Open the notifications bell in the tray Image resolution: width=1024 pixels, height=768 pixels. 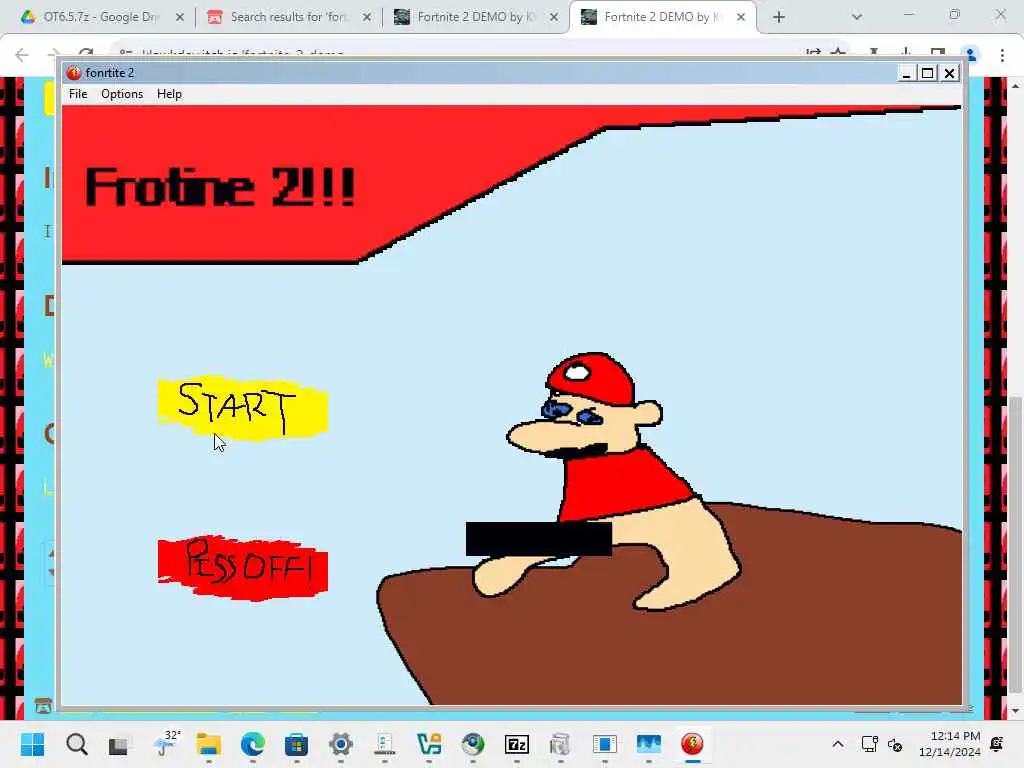click(x=997, y=744)
